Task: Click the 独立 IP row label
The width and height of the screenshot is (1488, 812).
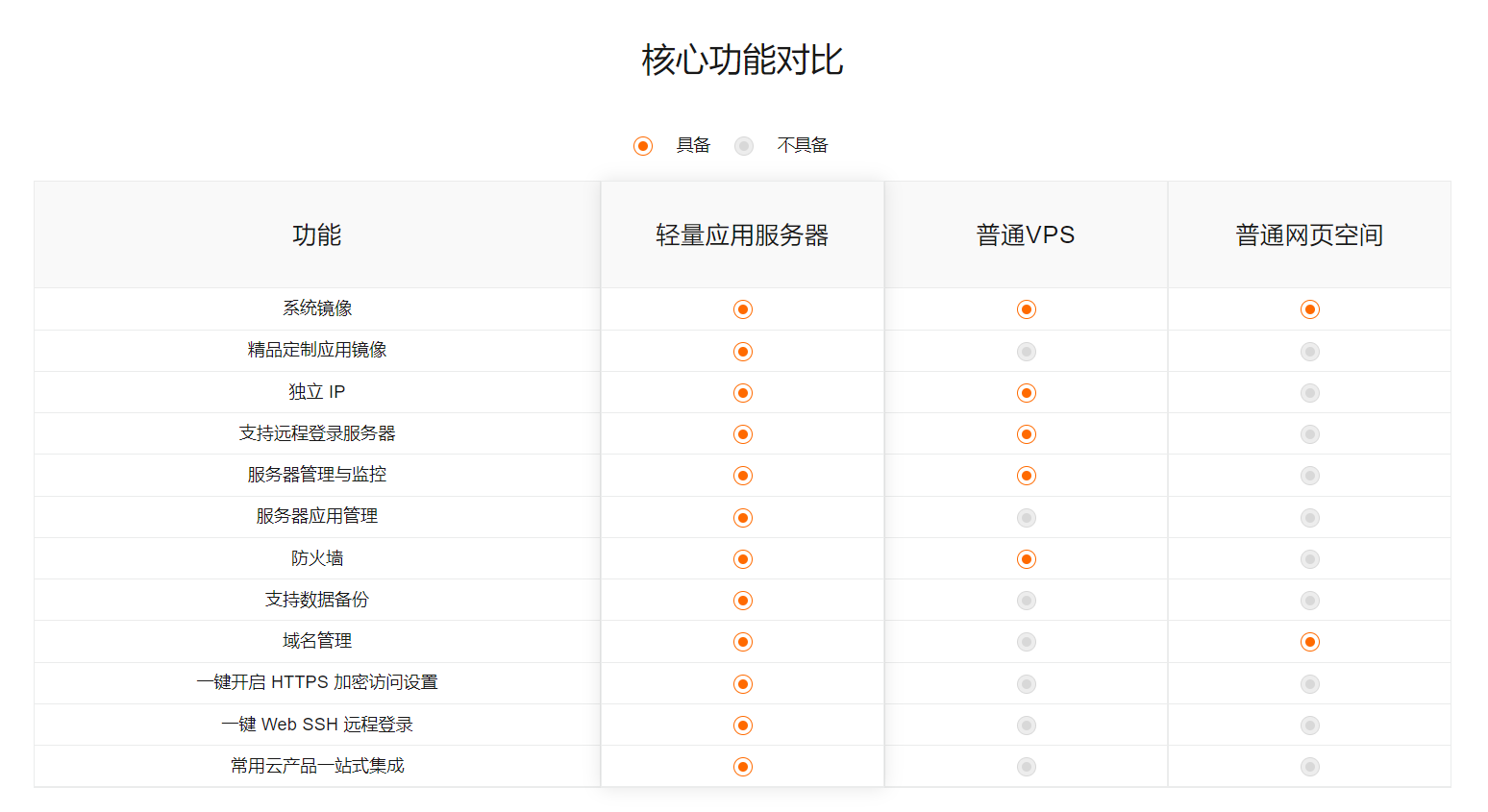Action: pyautogui.click(x=317, y=392)
